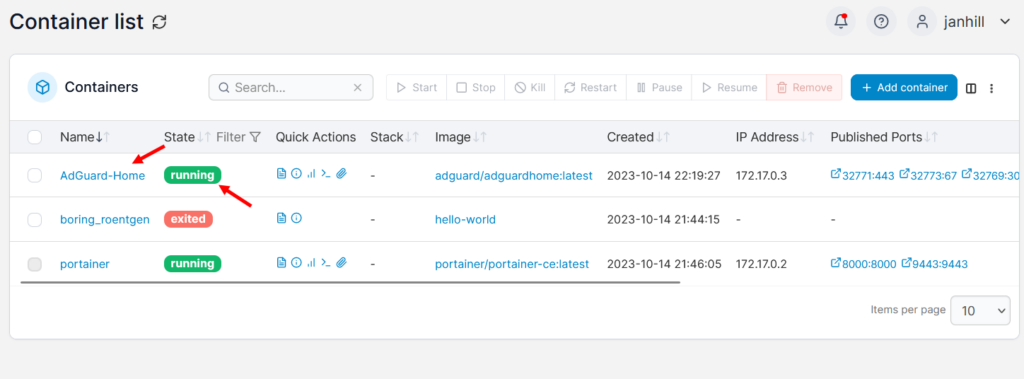Toggle the select-all header checkbox
The height and width of the screenshot is (379, 1024).
tap(35, 137)
